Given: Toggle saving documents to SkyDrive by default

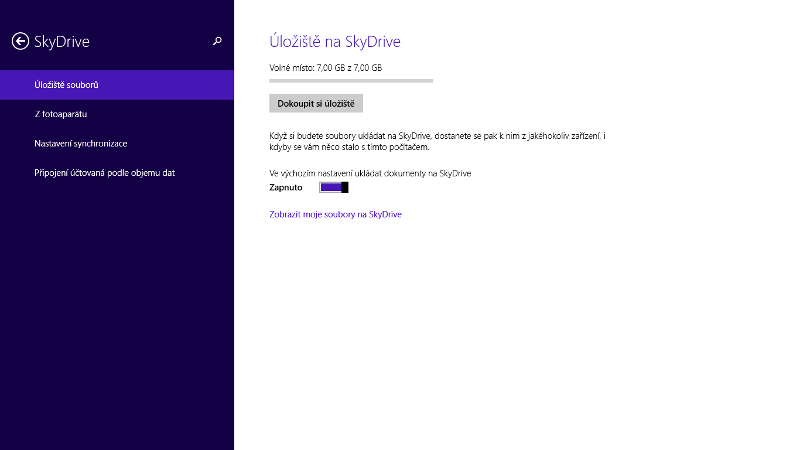Looking at the screenshot, I should pos(333,187).
